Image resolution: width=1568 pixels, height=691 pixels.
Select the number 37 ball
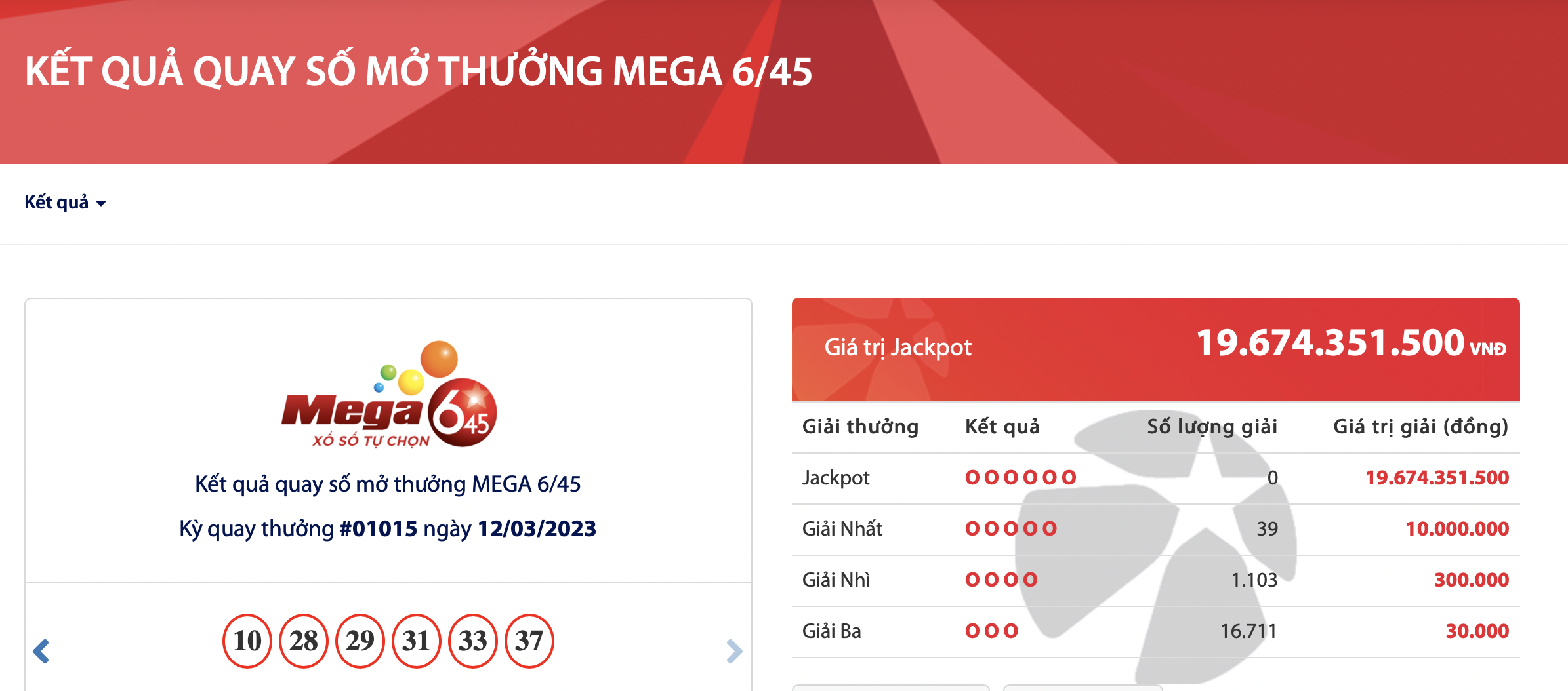(529, 641)
